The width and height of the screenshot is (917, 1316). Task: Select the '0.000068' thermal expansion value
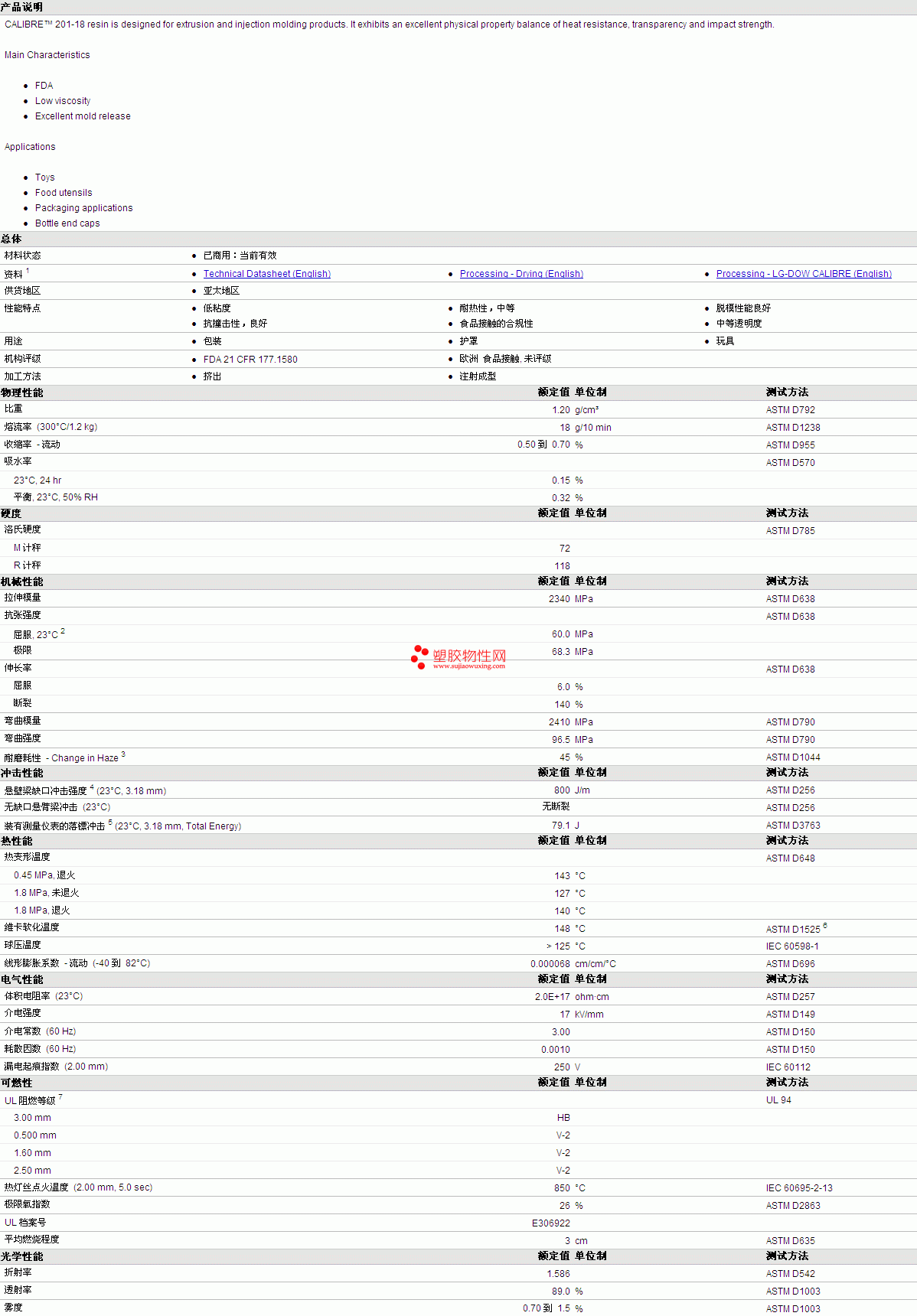tap(550, 964)
